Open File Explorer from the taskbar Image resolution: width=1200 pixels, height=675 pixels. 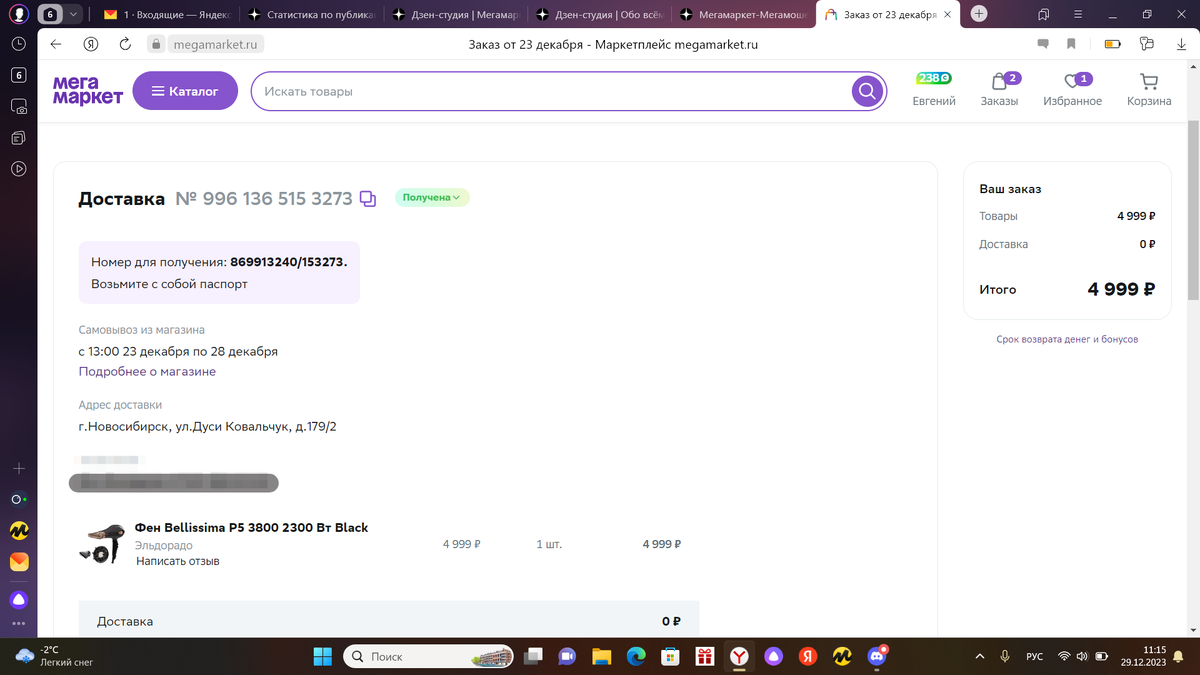click(601, 656)
